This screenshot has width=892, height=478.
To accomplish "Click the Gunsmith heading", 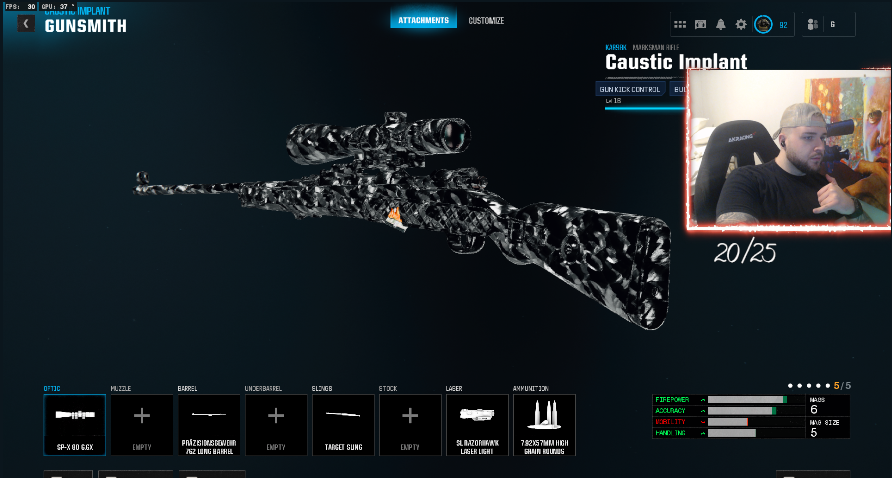I will point(86,26).
